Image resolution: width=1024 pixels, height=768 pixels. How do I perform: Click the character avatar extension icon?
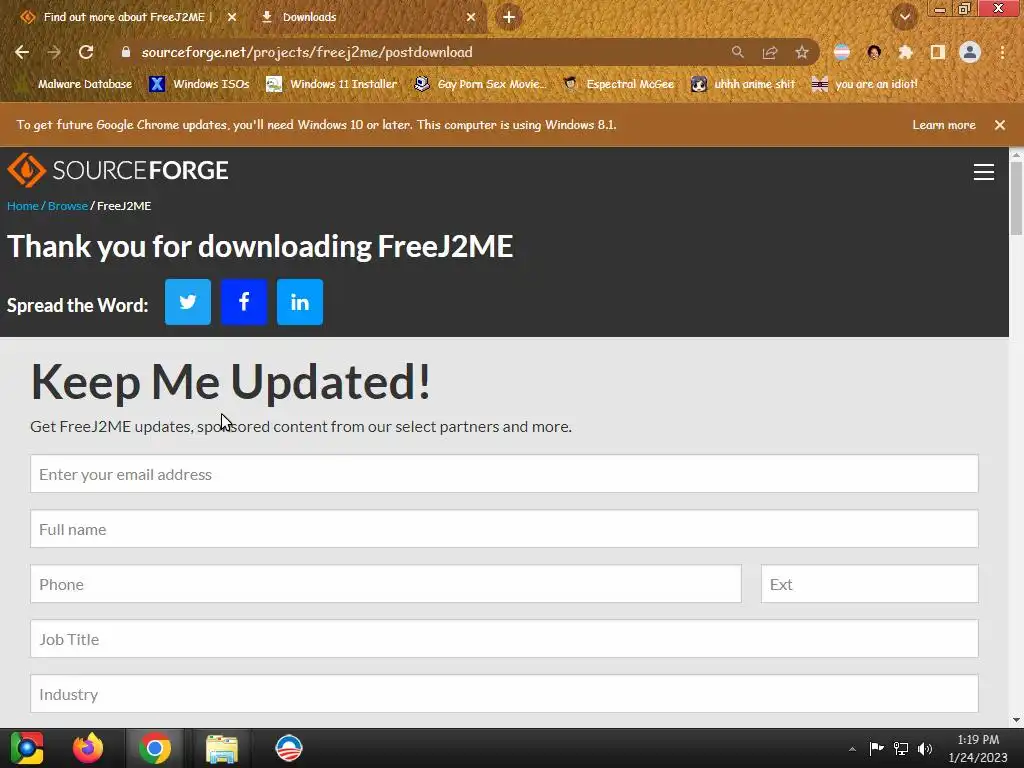point(874,52)
